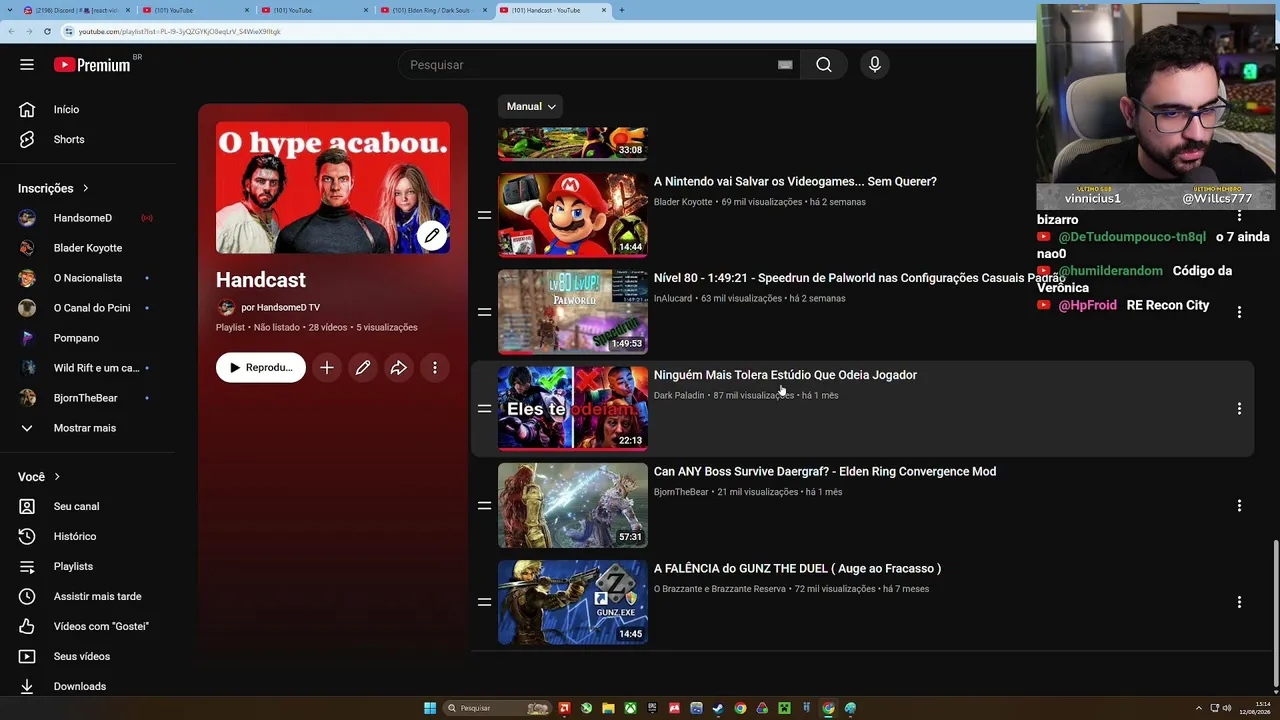Open "A Nintendo vai Salvar os Videogames" title
1280x720 pixels.
tap(795, 182)
